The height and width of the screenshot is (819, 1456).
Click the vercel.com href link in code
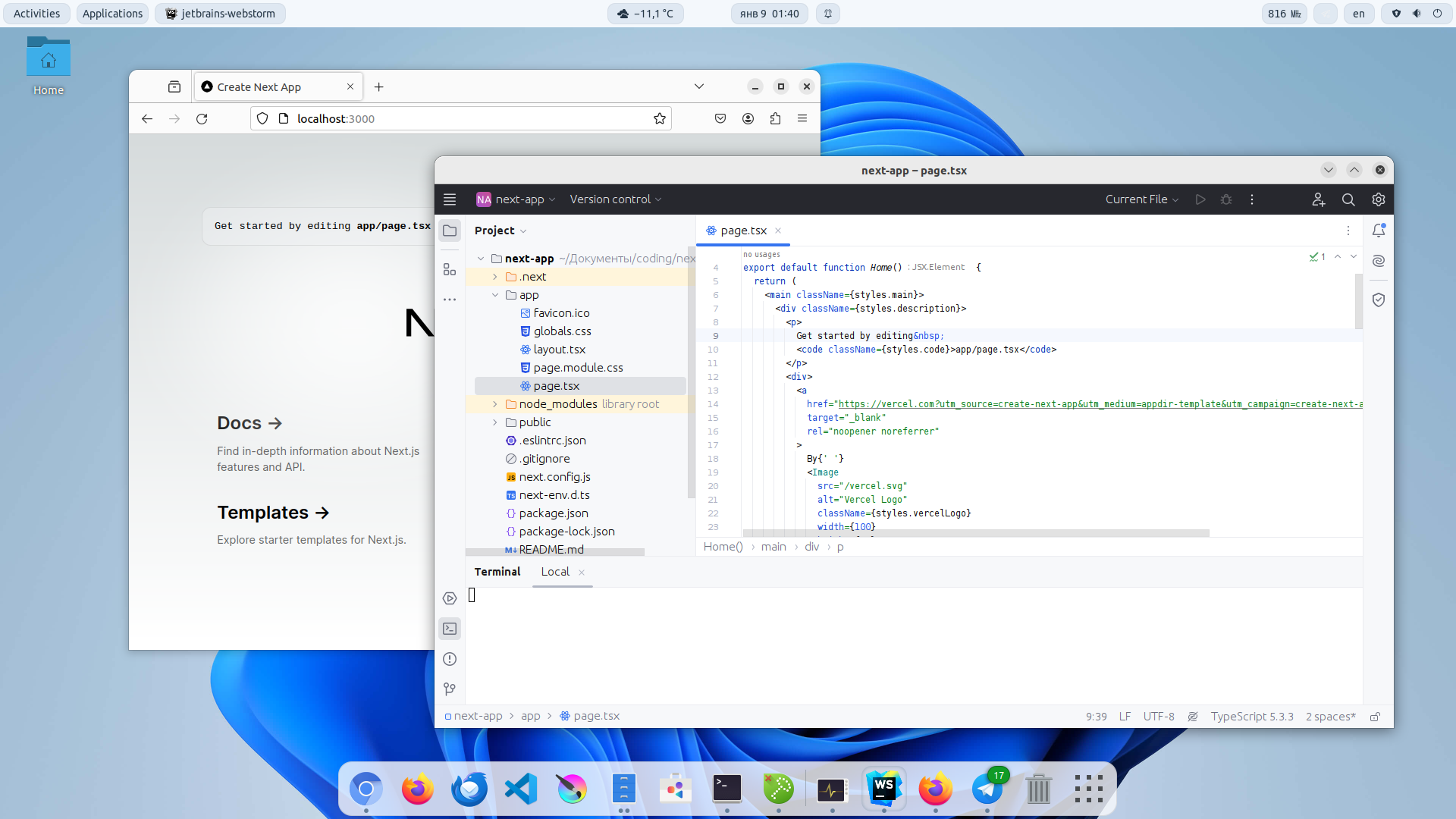tap(1100, 404)
